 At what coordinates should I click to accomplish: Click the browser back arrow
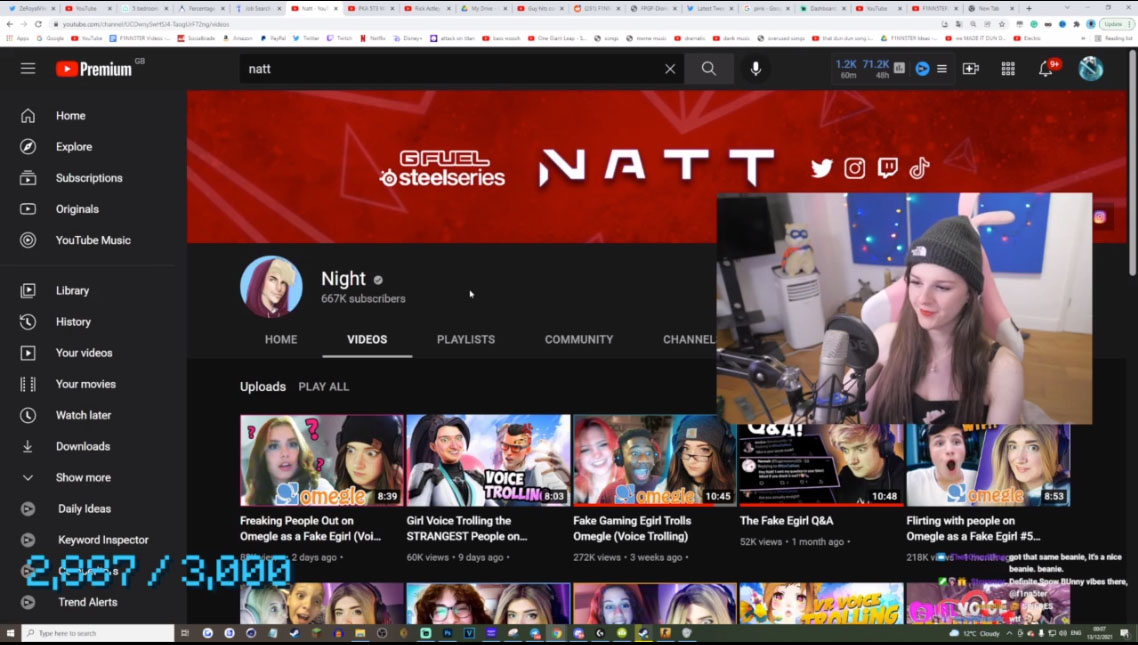pyautogui.click(x=9, y=24)
